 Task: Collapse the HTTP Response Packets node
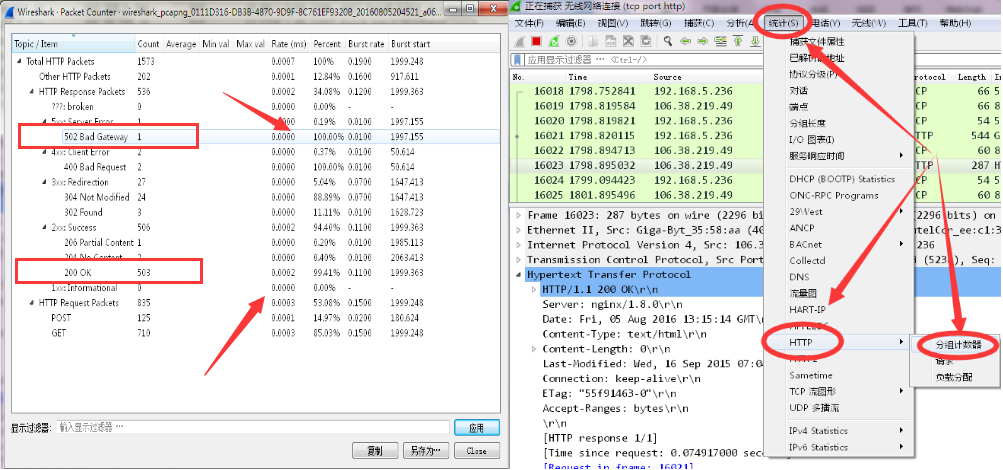(x=32, y=92)
